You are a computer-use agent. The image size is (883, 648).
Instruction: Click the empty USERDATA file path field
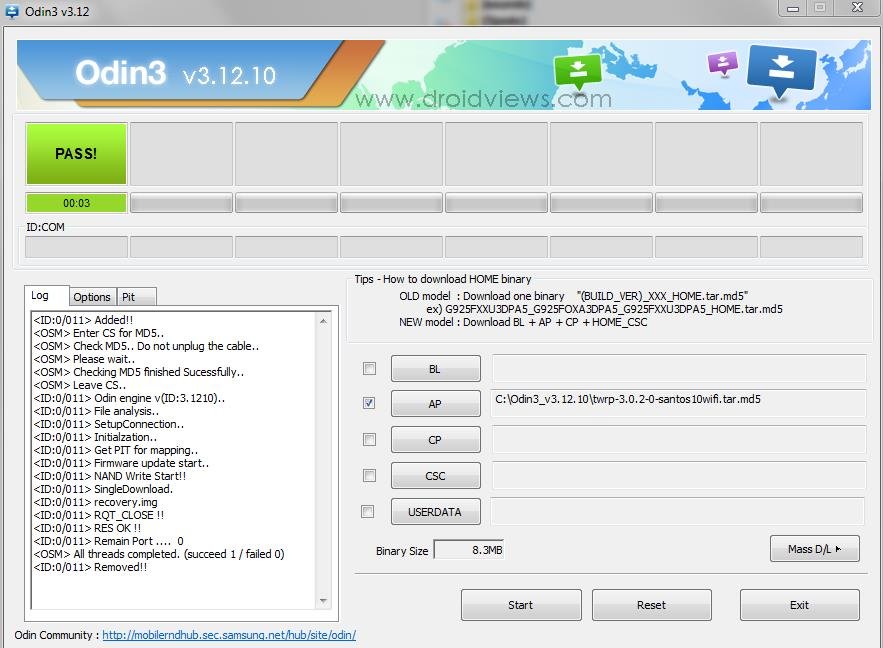pyautogui.click(x=677, y=511)
